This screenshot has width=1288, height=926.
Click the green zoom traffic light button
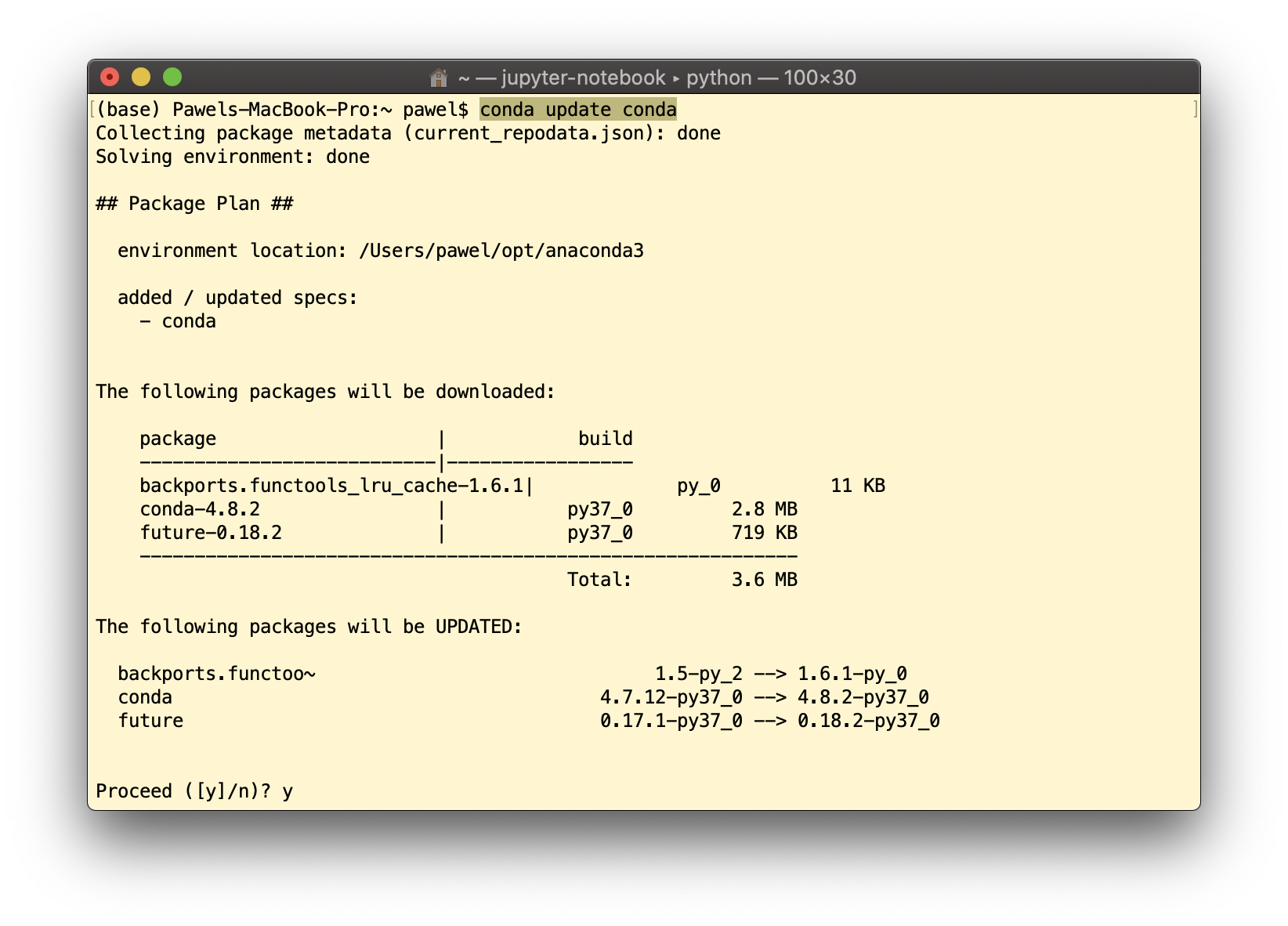(172, 76)
